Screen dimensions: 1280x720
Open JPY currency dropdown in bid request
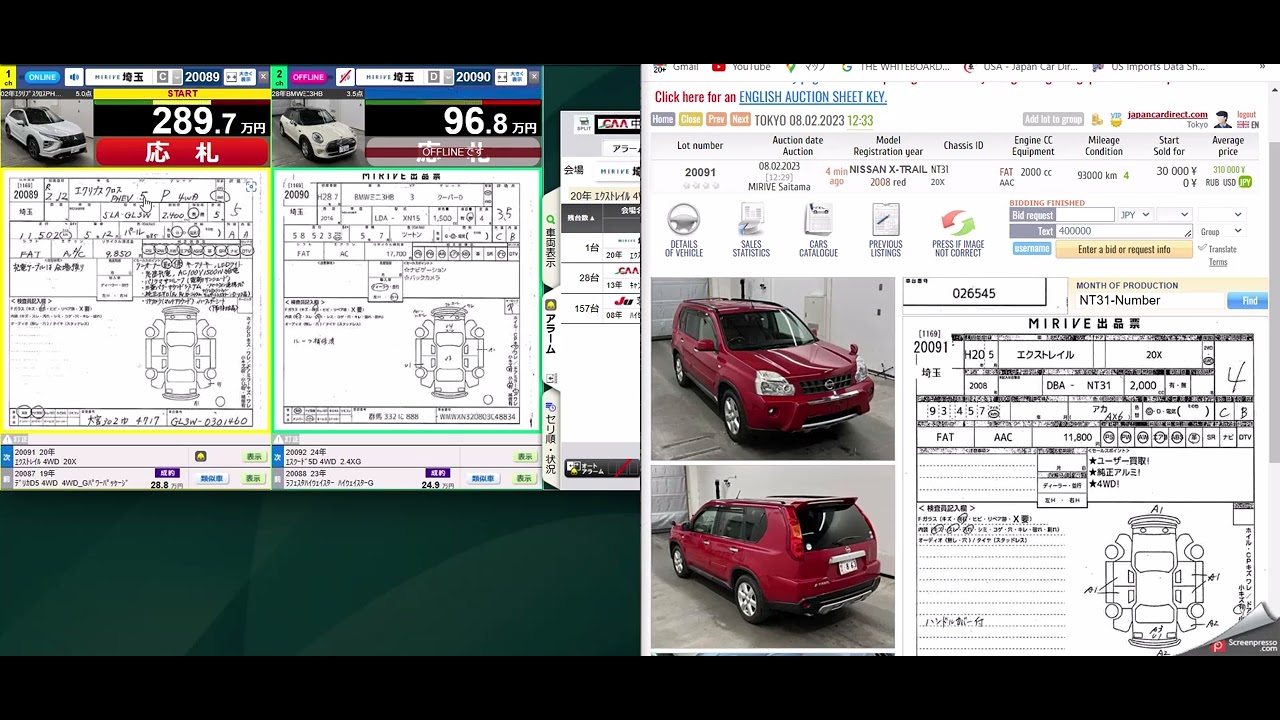(1135, 214)
